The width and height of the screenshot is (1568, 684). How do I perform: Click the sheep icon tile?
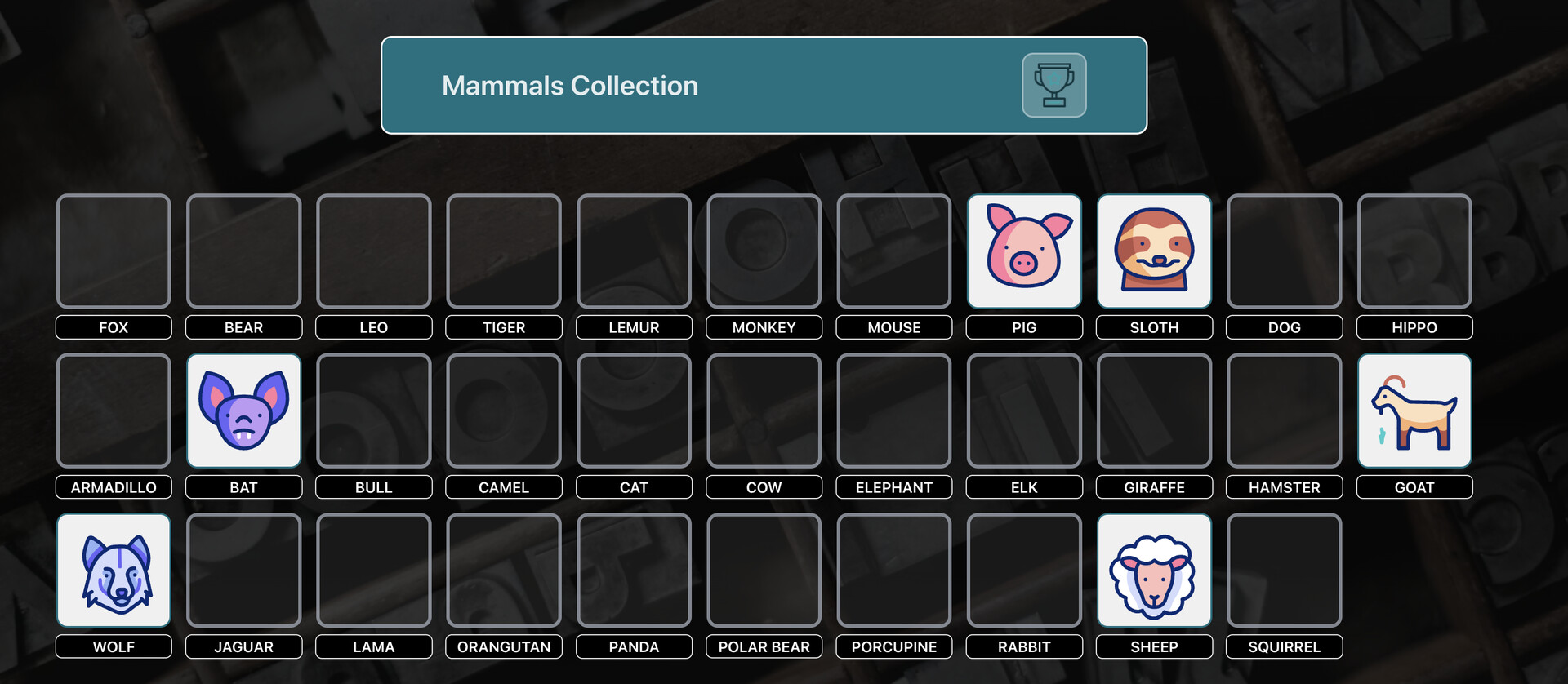1154,571
